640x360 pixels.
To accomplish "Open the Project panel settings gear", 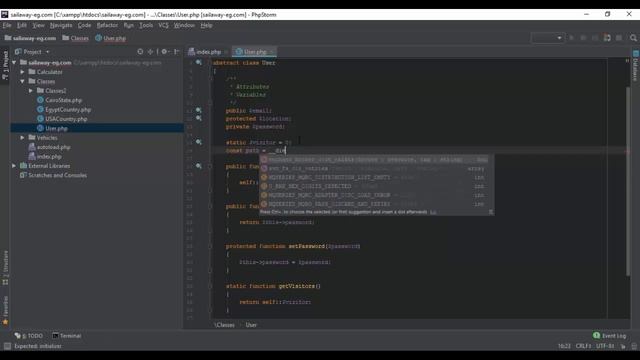I will point(164,52).
